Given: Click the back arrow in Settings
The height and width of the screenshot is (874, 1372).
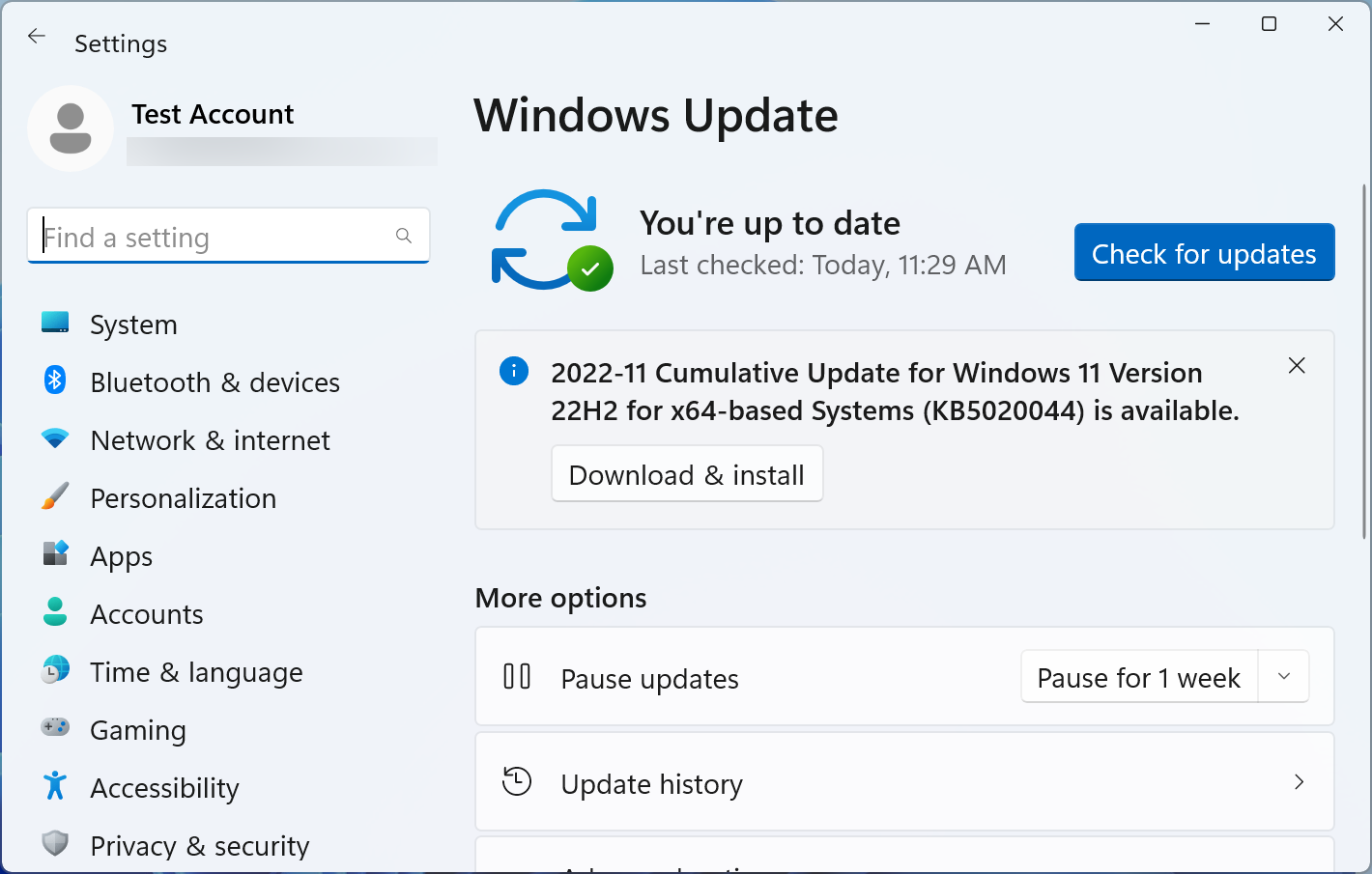Looking at the screenshot, I should (37, 37).
